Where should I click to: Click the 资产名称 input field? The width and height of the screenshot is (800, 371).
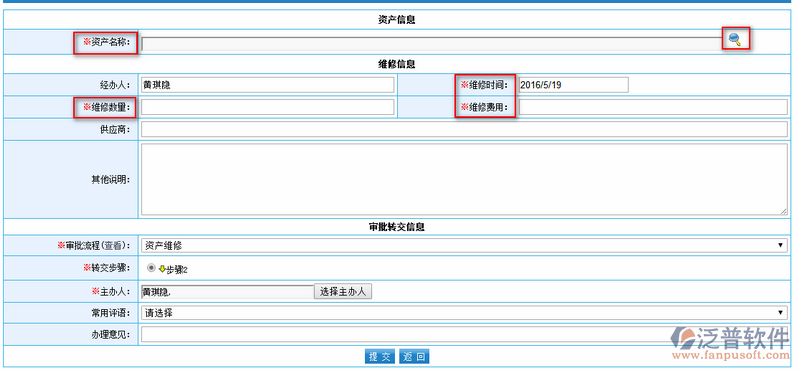[x=432, y=44]
